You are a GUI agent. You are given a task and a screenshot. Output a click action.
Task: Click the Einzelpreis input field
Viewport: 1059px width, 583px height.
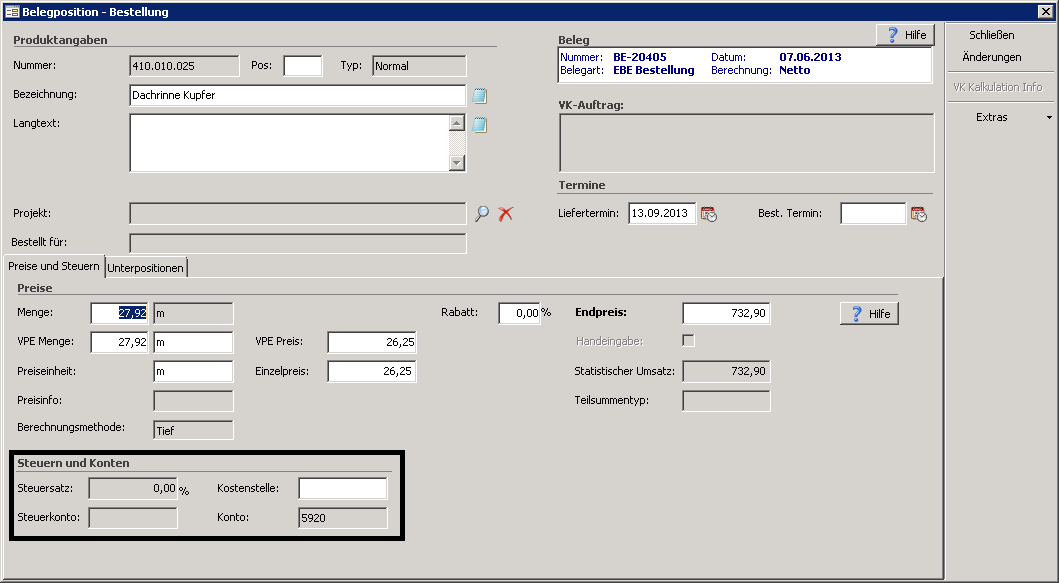(x=372, y=371)
